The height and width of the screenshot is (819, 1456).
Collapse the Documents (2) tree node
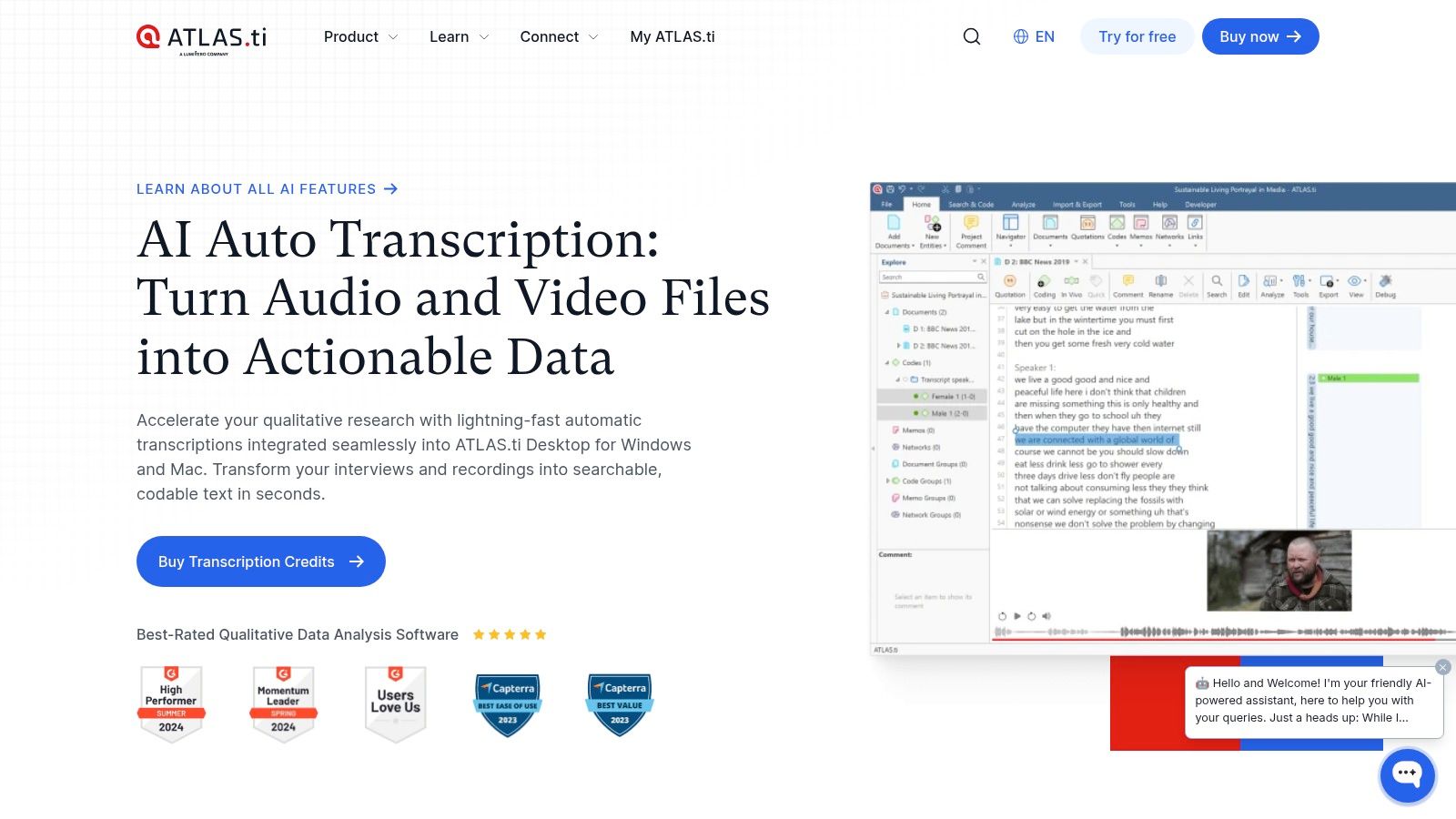pos(887,312)
